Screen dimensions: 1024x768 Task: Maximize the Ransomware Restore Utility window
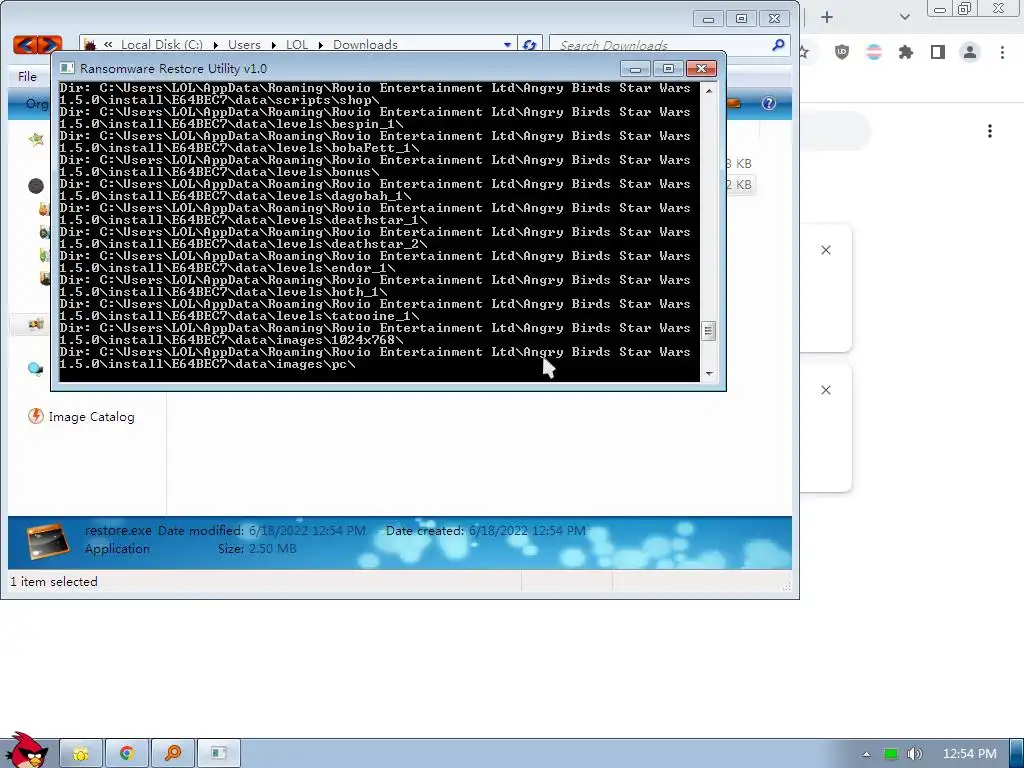tap(668, 69)
